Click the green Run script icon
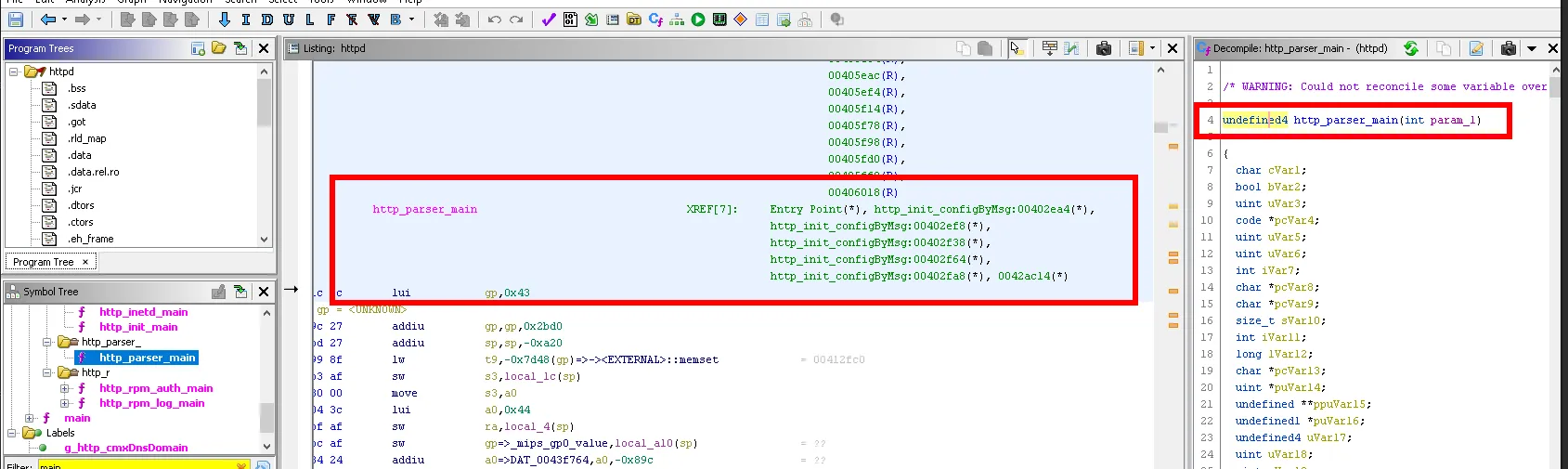Screen dimensions: 1568x469 point(698,20)
